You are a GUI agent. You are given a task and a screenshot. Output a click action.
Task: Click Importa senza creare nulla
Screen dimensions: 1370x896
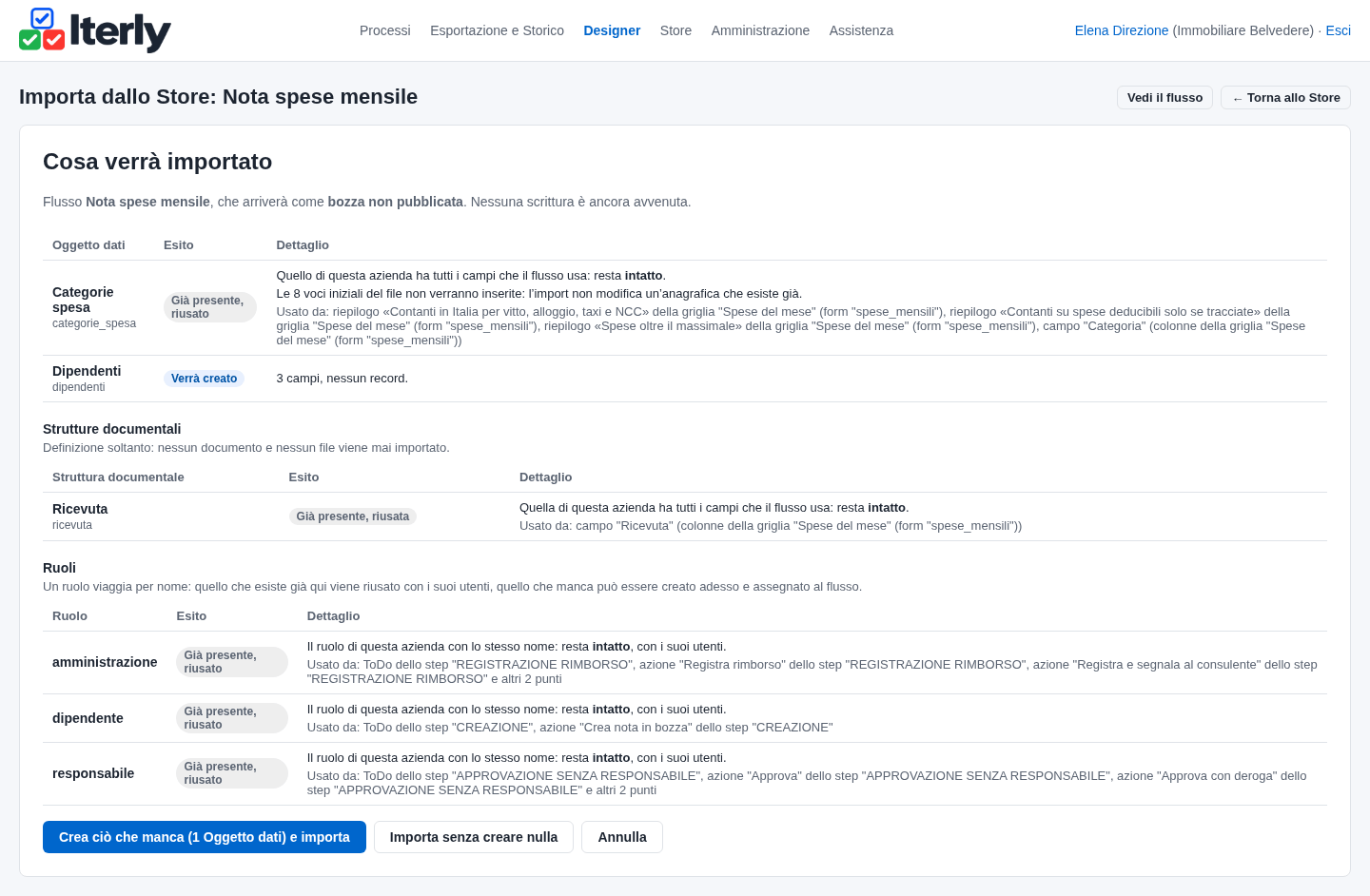(474, 837)
